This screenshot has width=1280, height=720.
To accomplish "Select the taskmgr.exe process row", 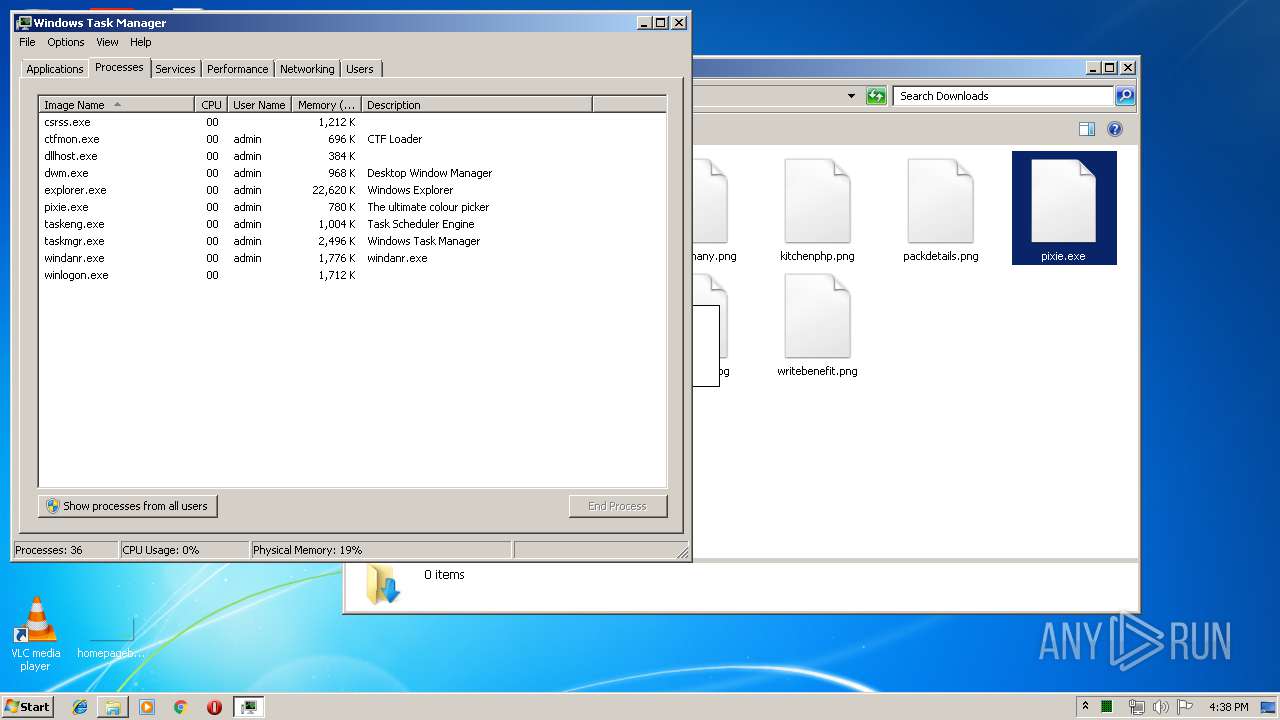I will click(x=352, y=241).
